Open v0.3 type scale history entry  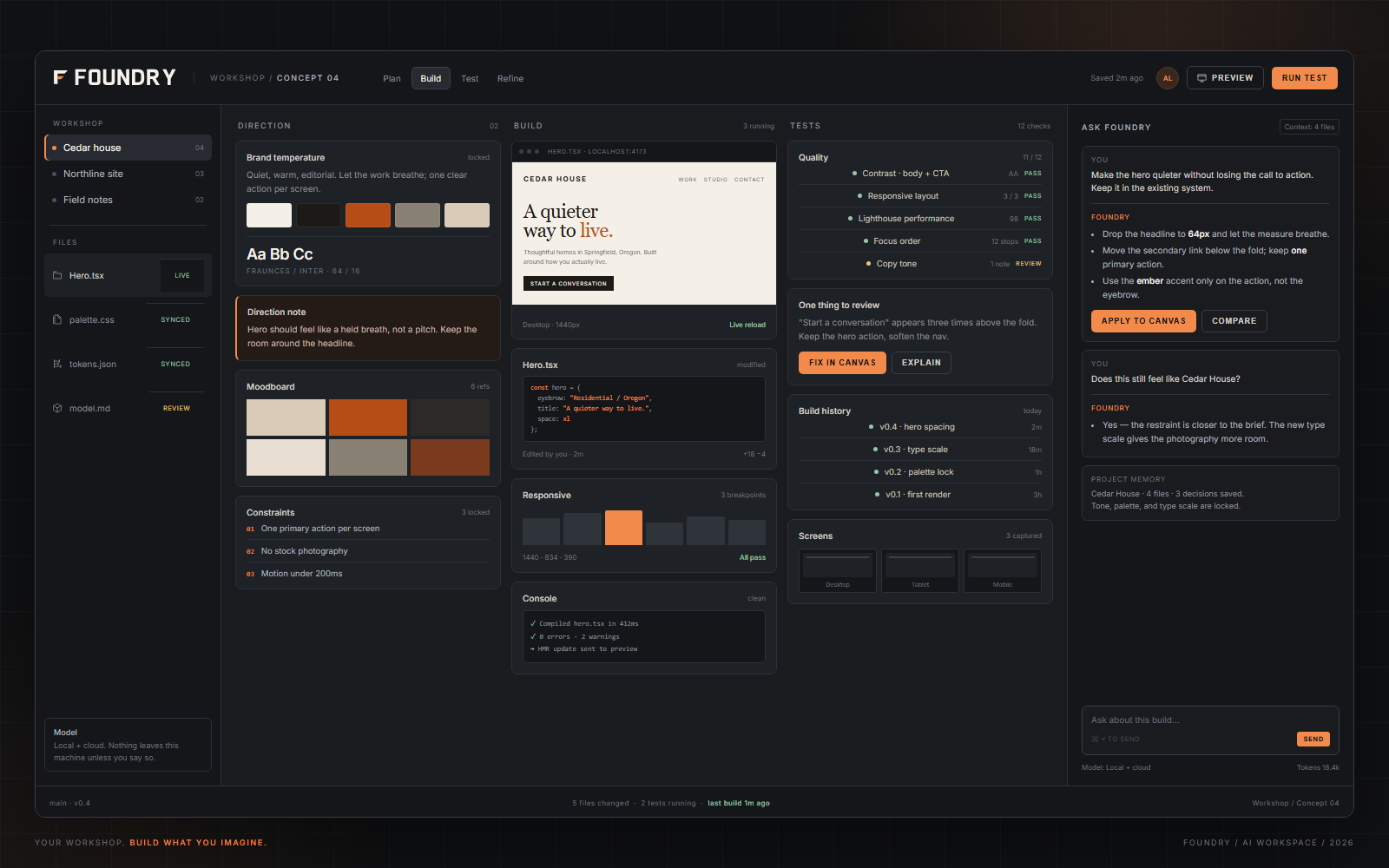(920, 450)
